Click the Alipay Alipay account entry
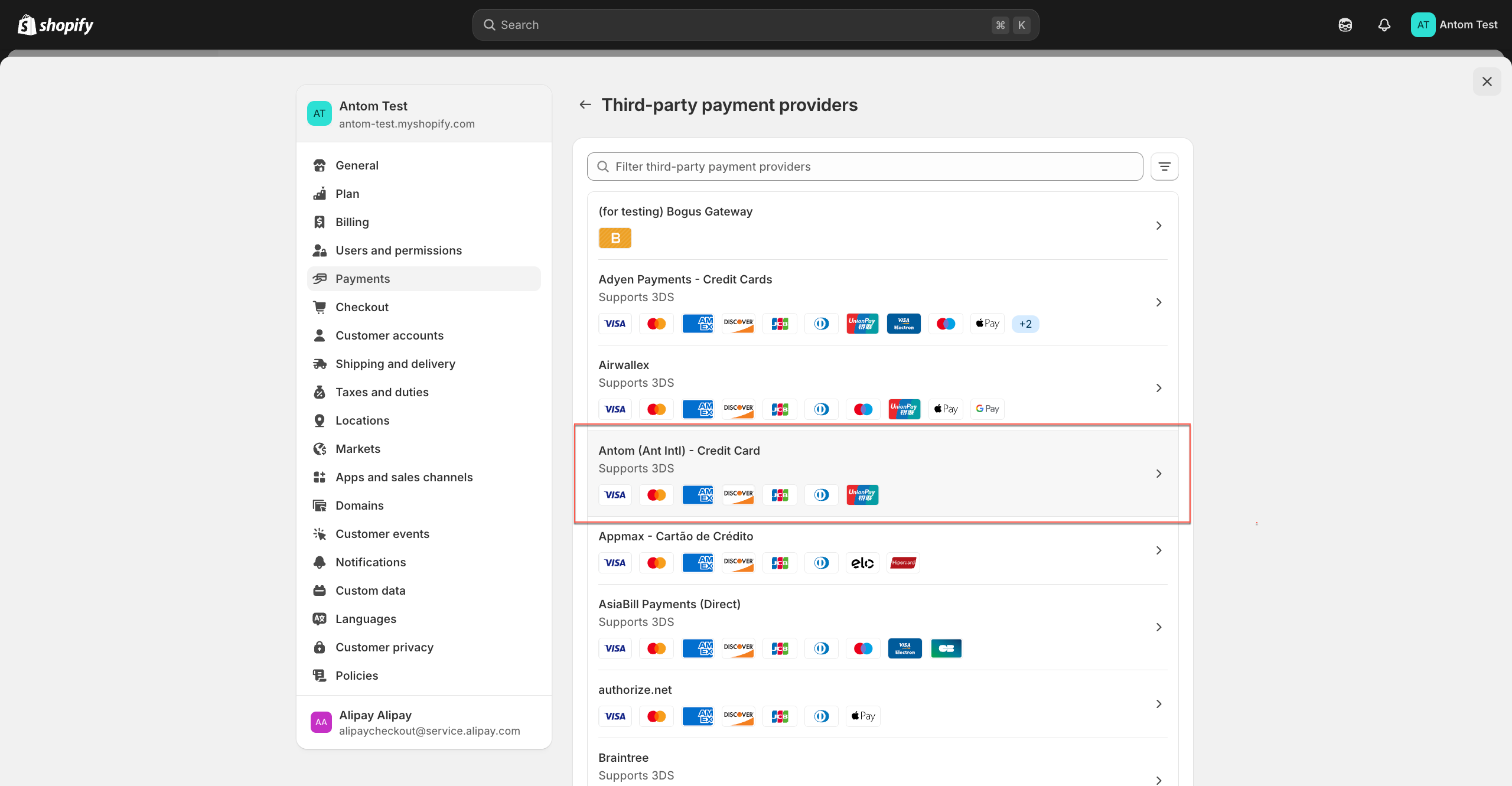The height and width of the screenshot is (786, 1512). click(x=424, y=722)
